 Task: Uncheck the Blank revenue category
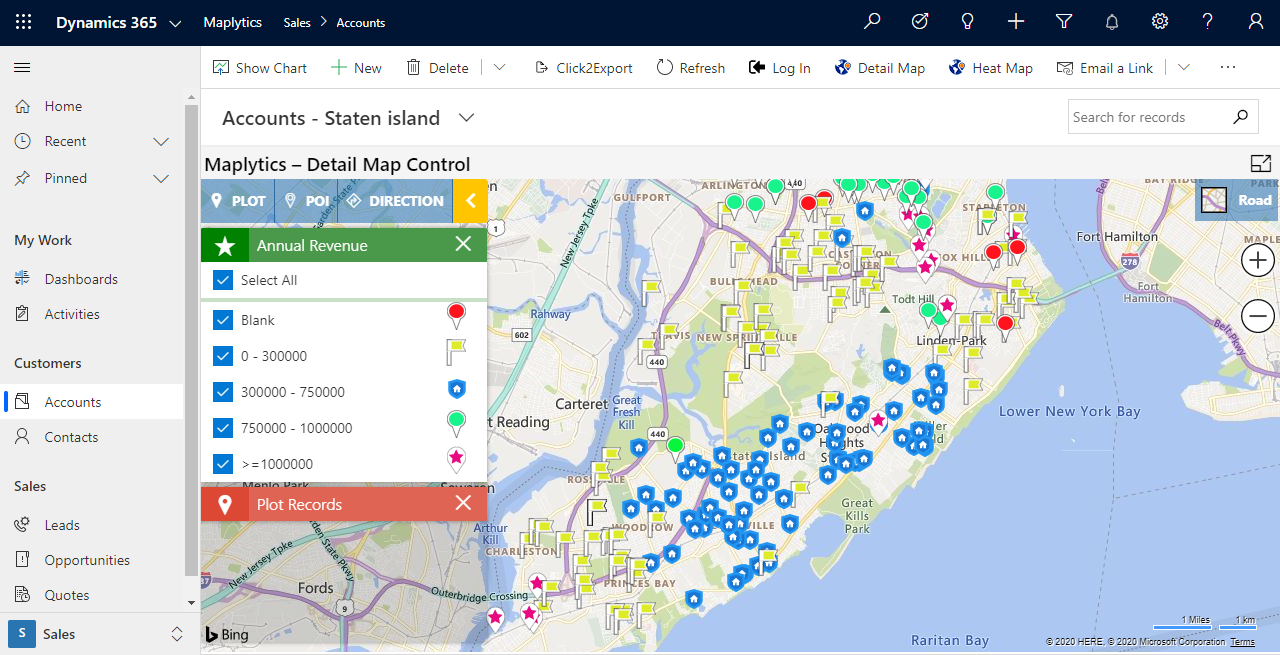tap(223, 320)
